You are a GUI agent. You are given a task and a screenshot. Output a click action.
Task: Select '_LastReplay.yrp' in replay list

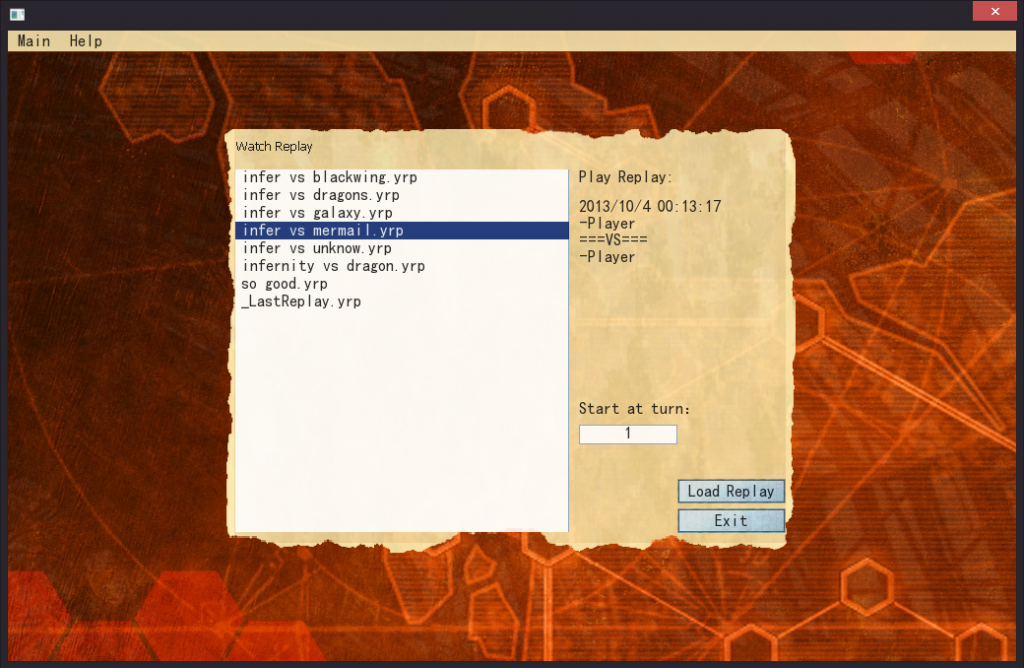coord(301,301)
